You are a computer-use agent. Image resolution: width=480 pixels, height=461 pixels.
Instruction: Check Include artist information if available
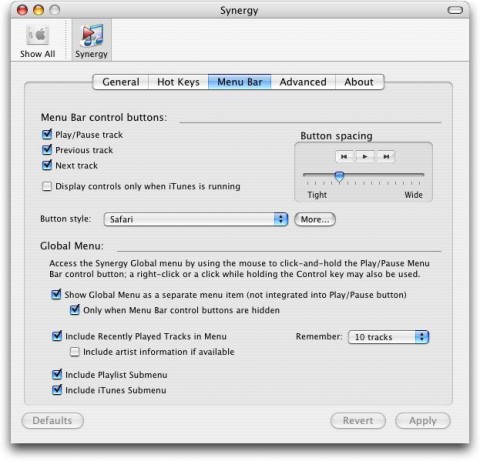(75, 352)
